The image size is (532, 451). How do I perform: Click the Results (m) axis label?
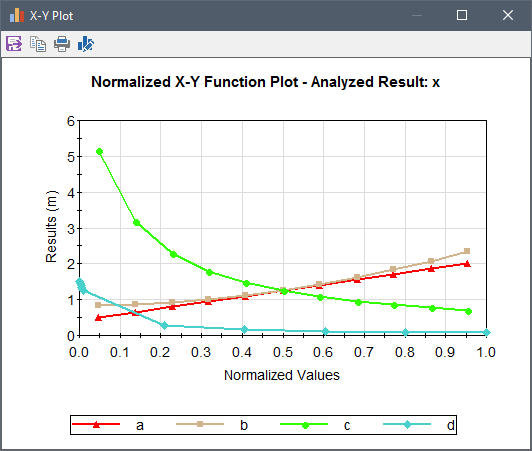tap(51, 226)
